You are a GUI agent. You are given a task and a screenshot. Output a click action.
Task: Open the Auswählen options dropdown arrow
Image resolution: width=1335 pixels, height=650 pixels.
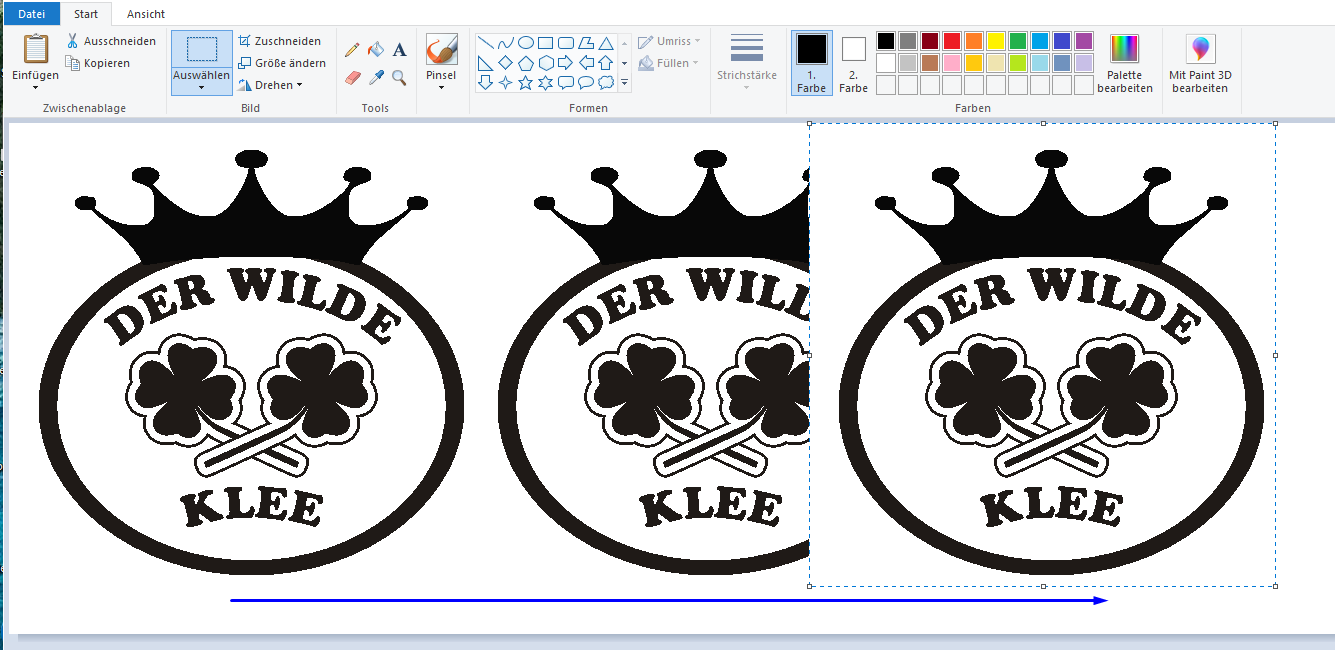tap(202, 87)
